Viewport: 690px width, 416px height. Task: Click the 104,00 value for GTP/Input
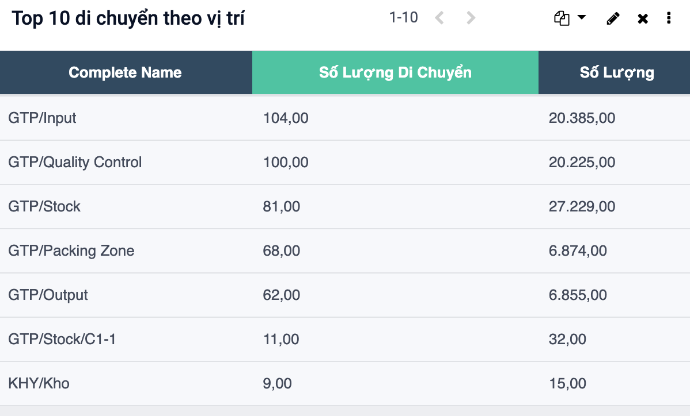point(285,118)
